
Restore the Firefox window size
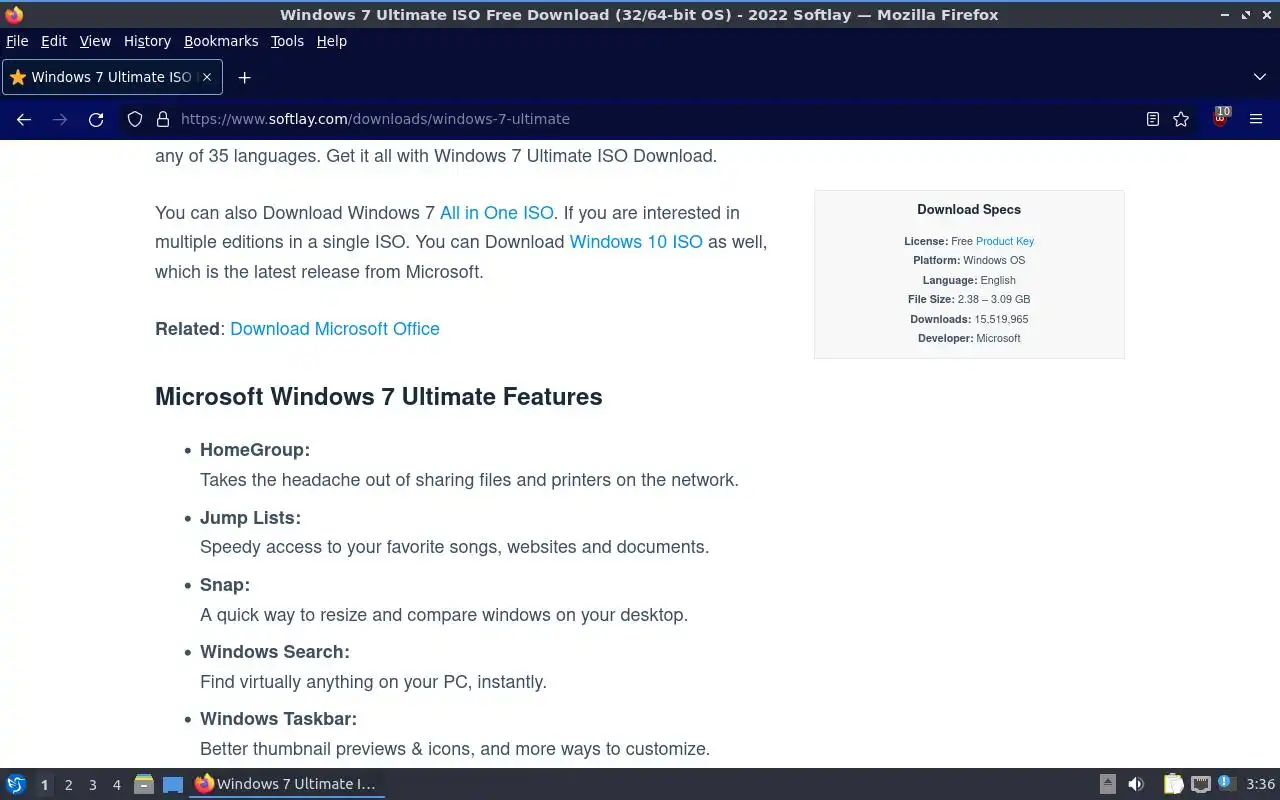tap(1246, 15)
